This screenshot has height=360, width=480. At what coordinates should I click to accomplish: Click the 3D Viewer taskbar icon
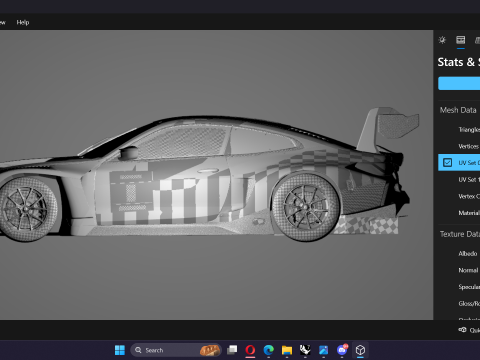[360, 350]
